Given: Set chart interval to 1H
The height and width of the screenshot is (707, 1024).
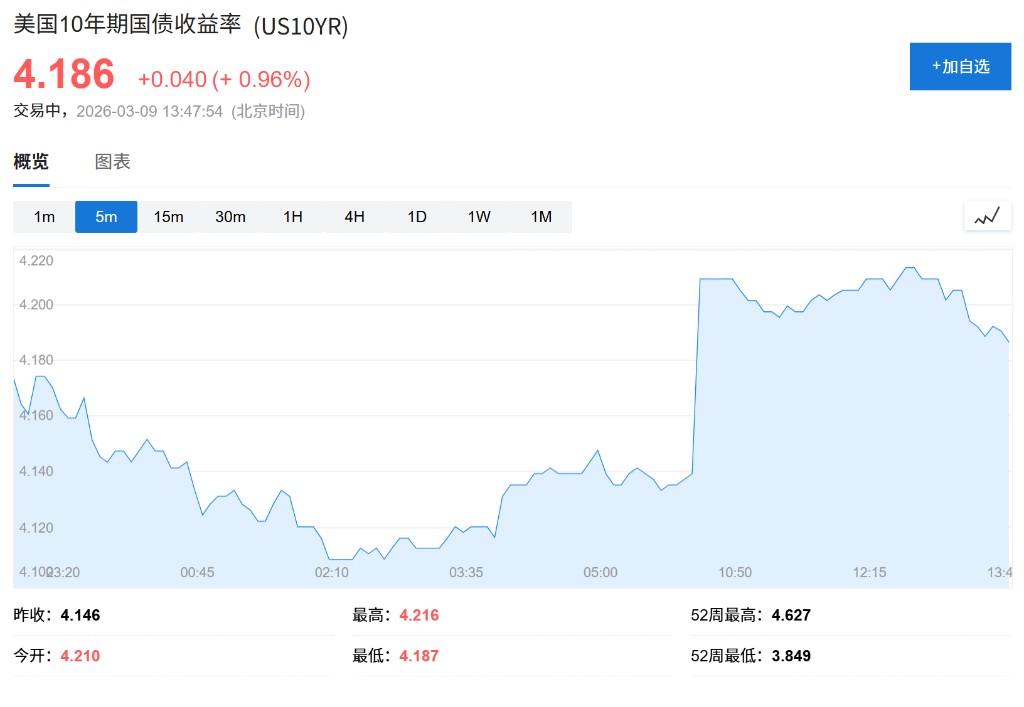Looking at the screenshot, I should [x=292, y=217].
